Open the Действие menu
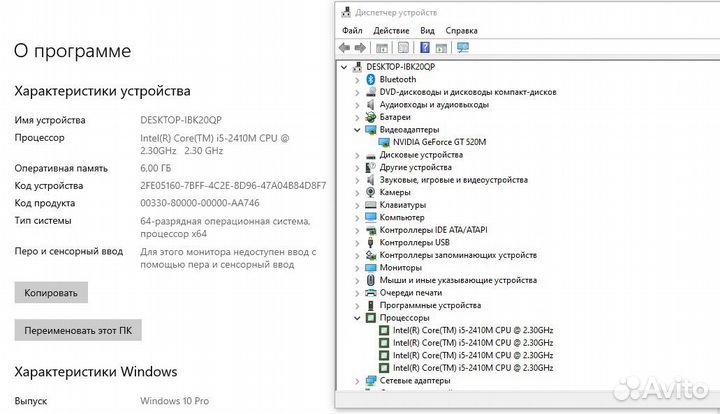The width and height of the screenshot is (720, 414). [x=391, y=30]
